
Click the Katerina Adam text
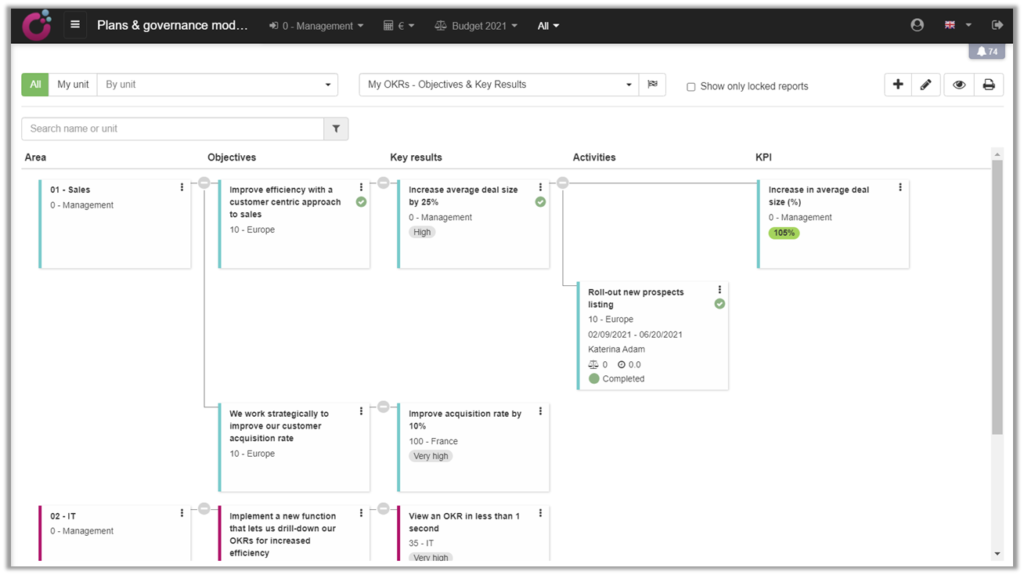click(x=616, y=349)
